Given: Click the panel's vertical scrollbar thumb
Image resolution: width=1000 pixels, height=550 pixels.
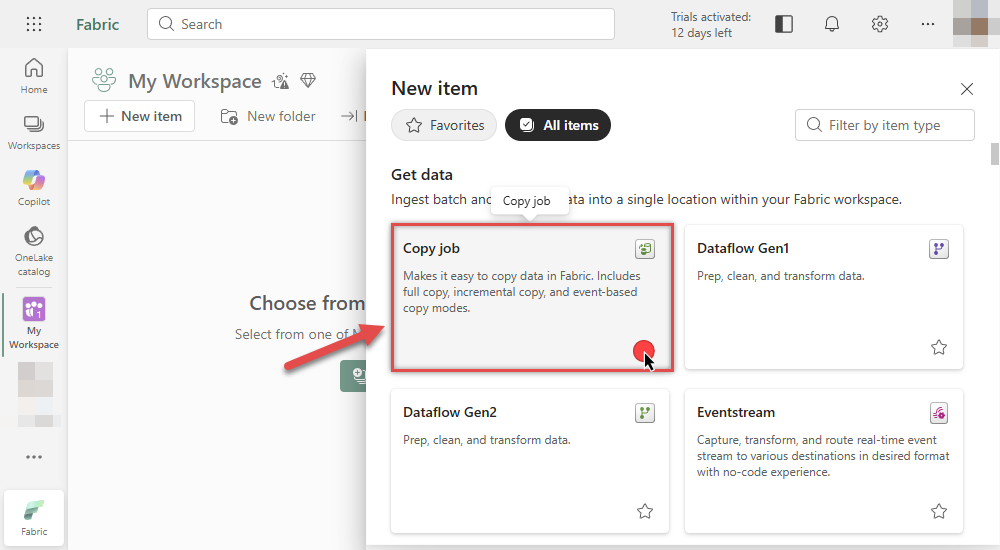Looking at the screenshot, I should 994,154.
